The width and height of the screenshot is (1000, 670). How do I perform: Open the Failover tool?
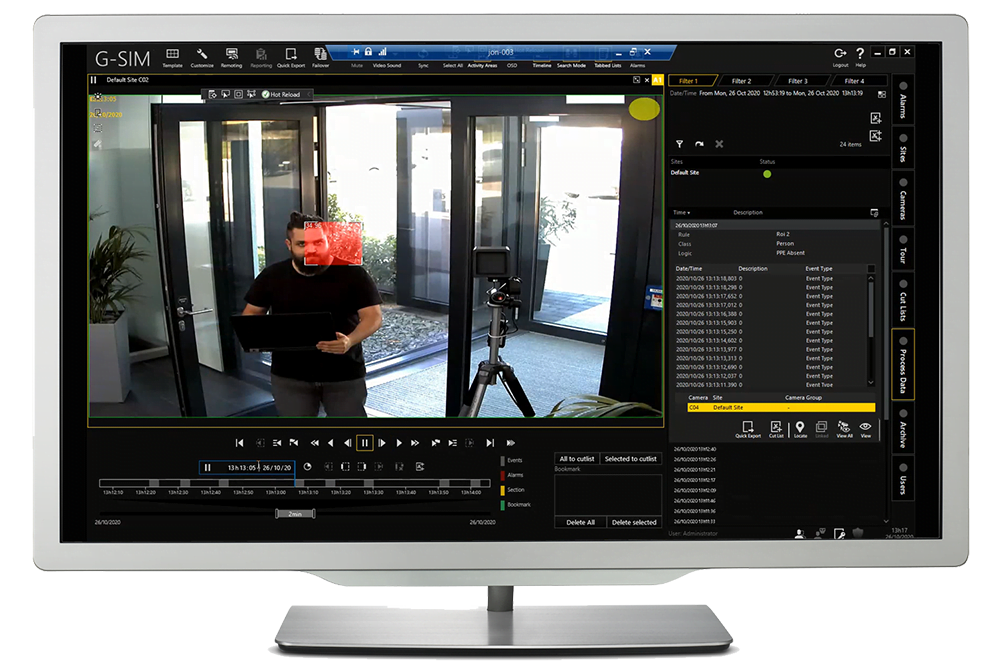tap(320, 56)
